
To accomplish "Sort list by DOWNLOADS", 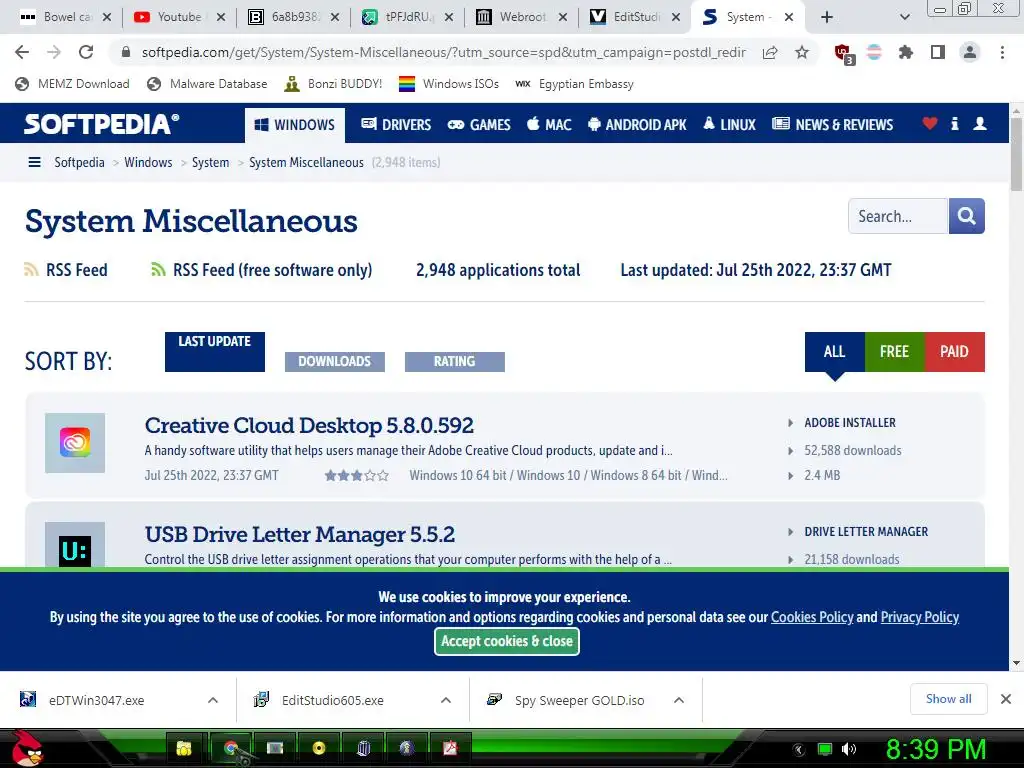I will click(x=334, y=361).
